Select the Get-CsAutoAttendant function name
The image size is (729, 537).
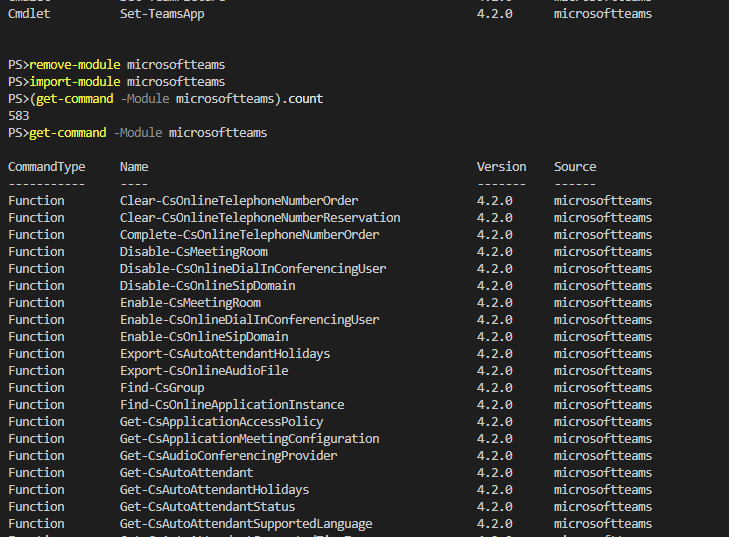tap(186, 473)
